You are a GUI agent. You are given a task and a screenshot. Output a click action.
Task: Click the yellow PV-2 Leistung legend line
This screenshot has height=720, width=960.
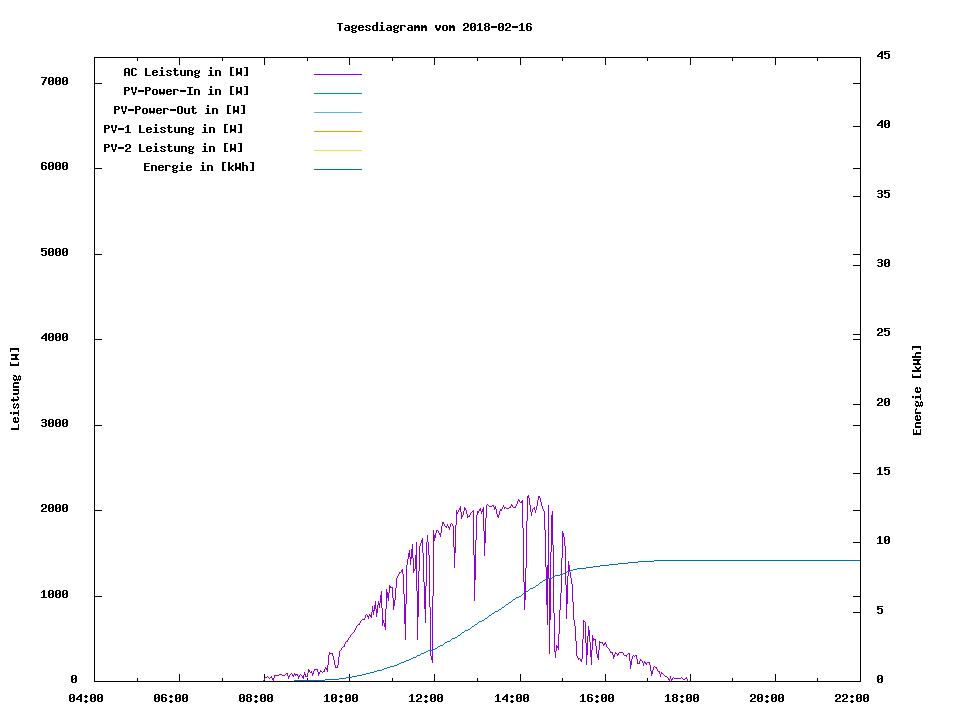337,150
